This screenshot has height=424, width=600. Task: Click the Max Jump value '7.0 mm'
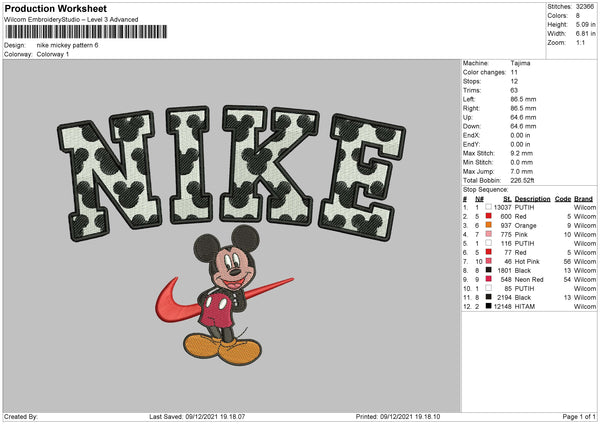(522, 171)
